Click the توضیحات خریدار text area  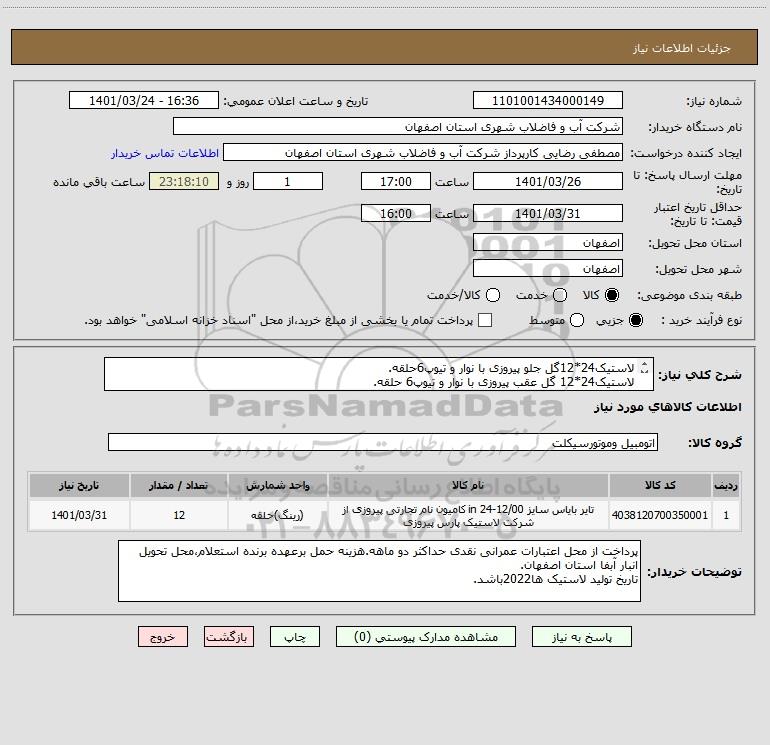click(379, 571)
